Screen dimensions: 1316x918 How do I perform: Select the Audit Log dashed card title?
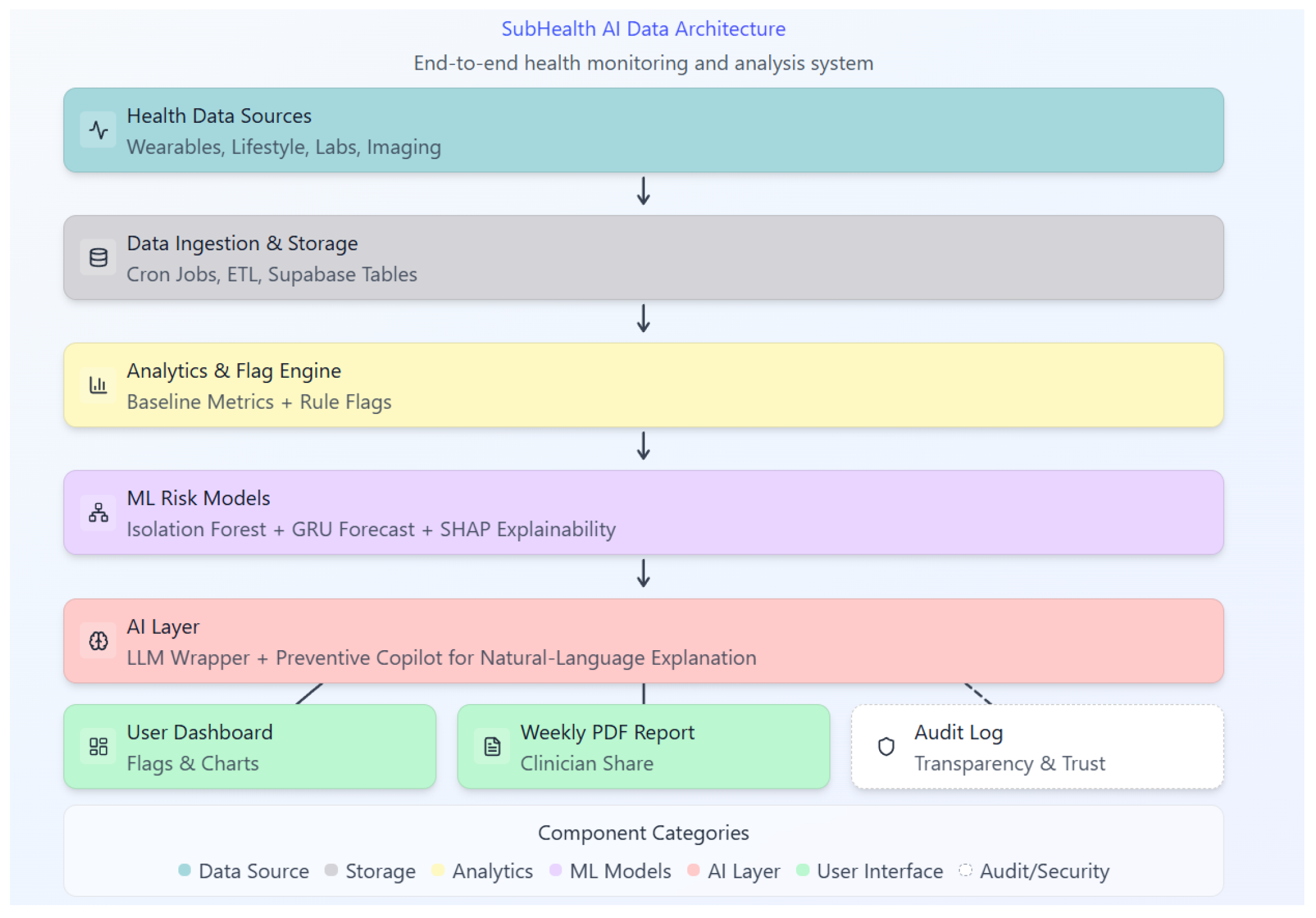point(958,732)
